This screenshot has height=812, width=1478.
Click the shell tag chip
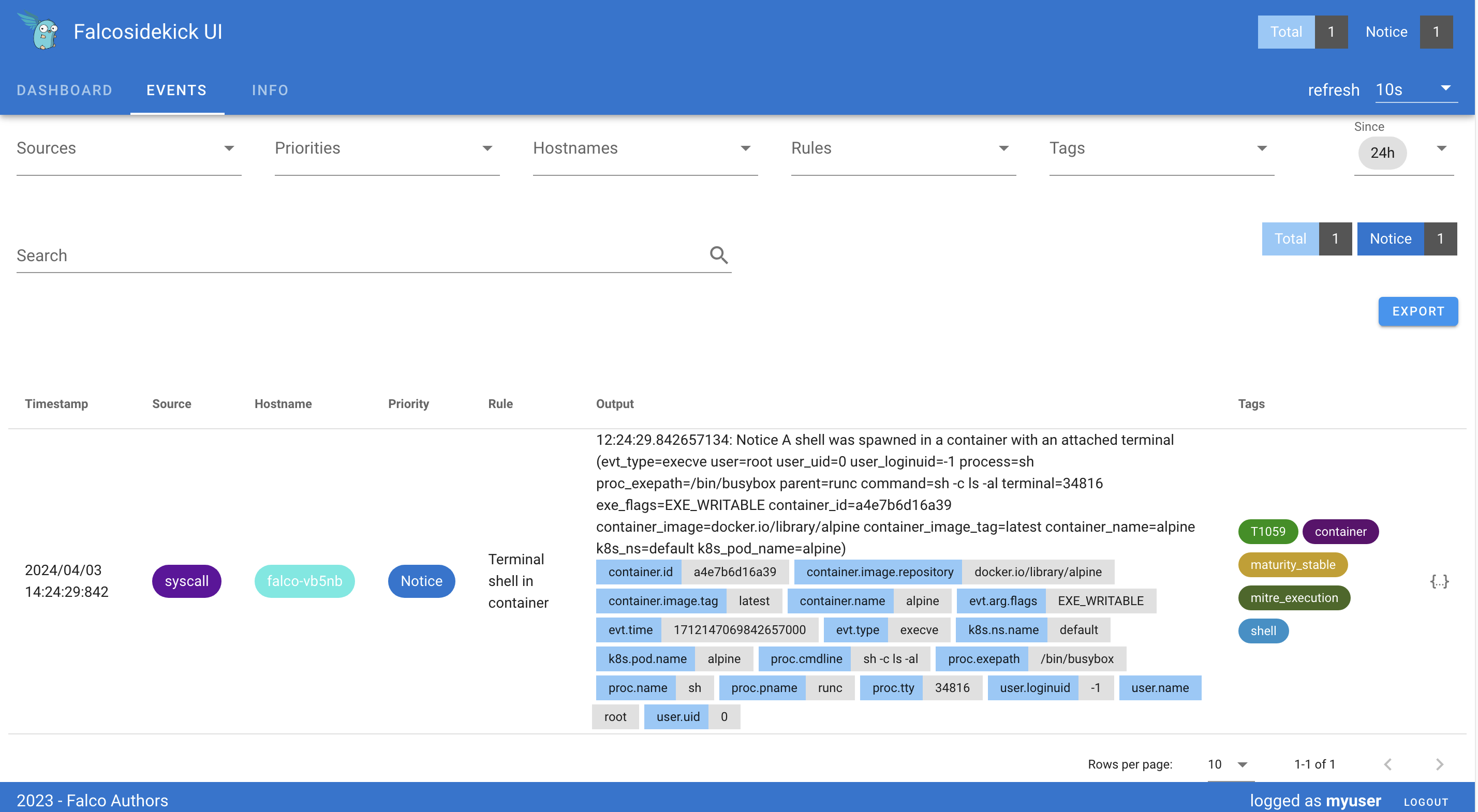[1263, 631]
